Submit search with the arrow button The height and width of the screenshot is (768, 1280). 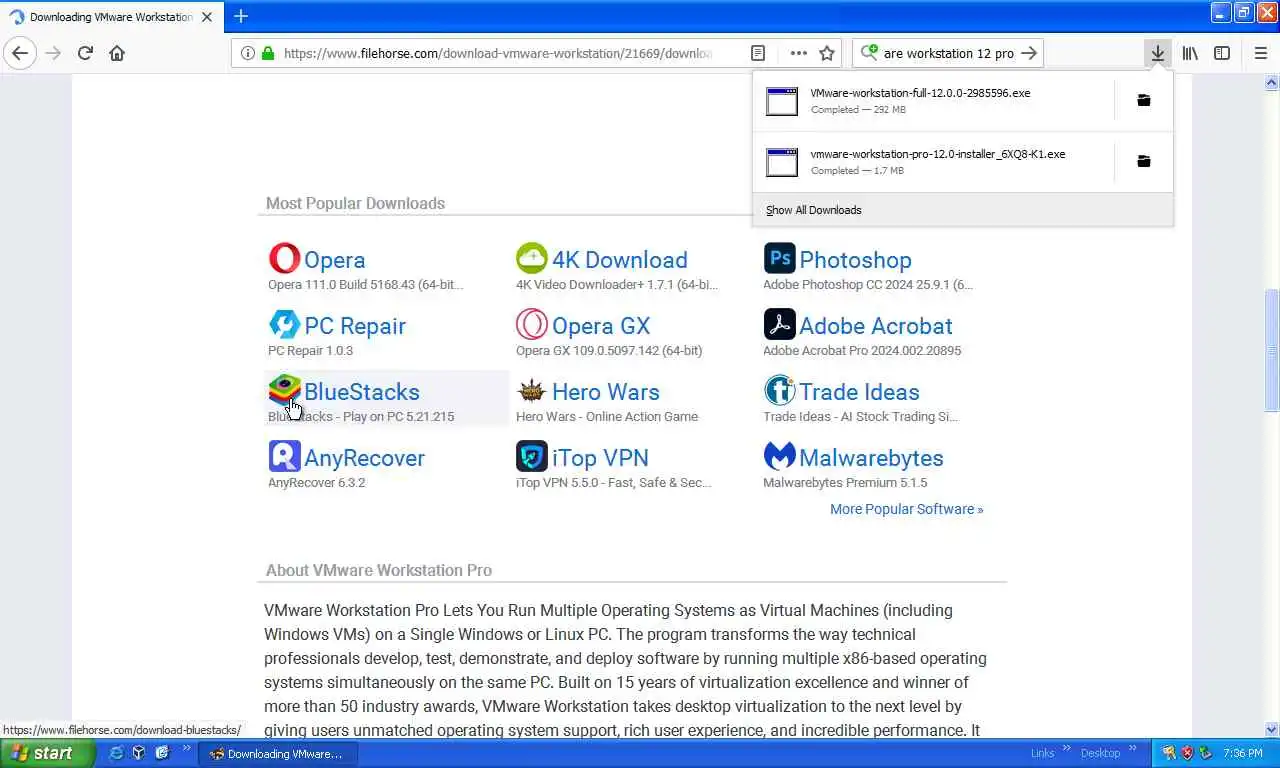click(x=1029, y=53)
